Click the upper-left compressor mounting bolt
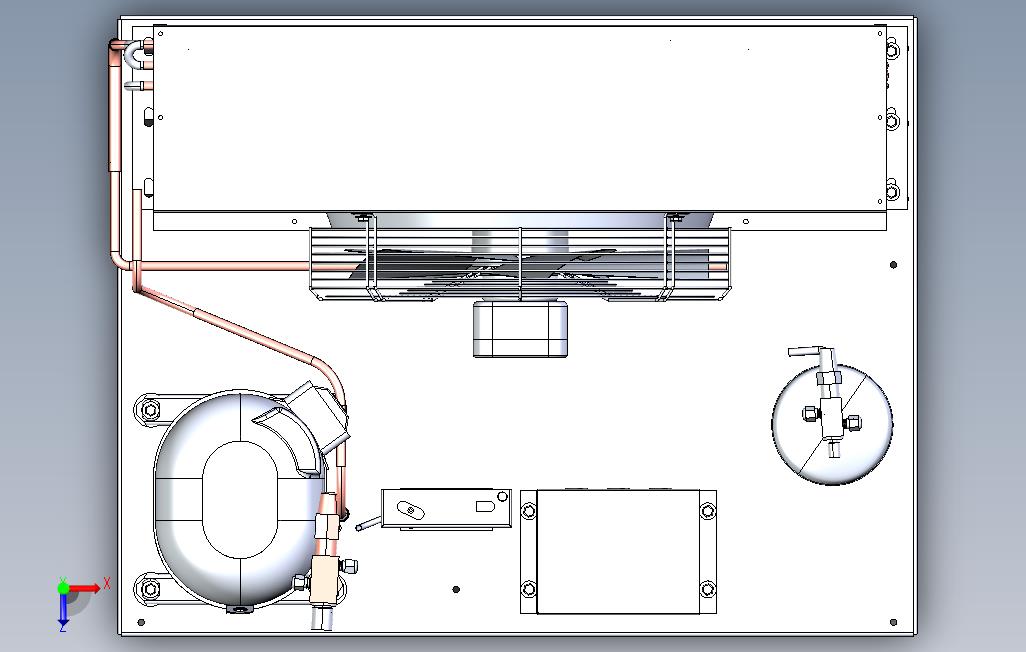Image resolution: width=1026 pixels, height=652 pixels. [150, 410]
